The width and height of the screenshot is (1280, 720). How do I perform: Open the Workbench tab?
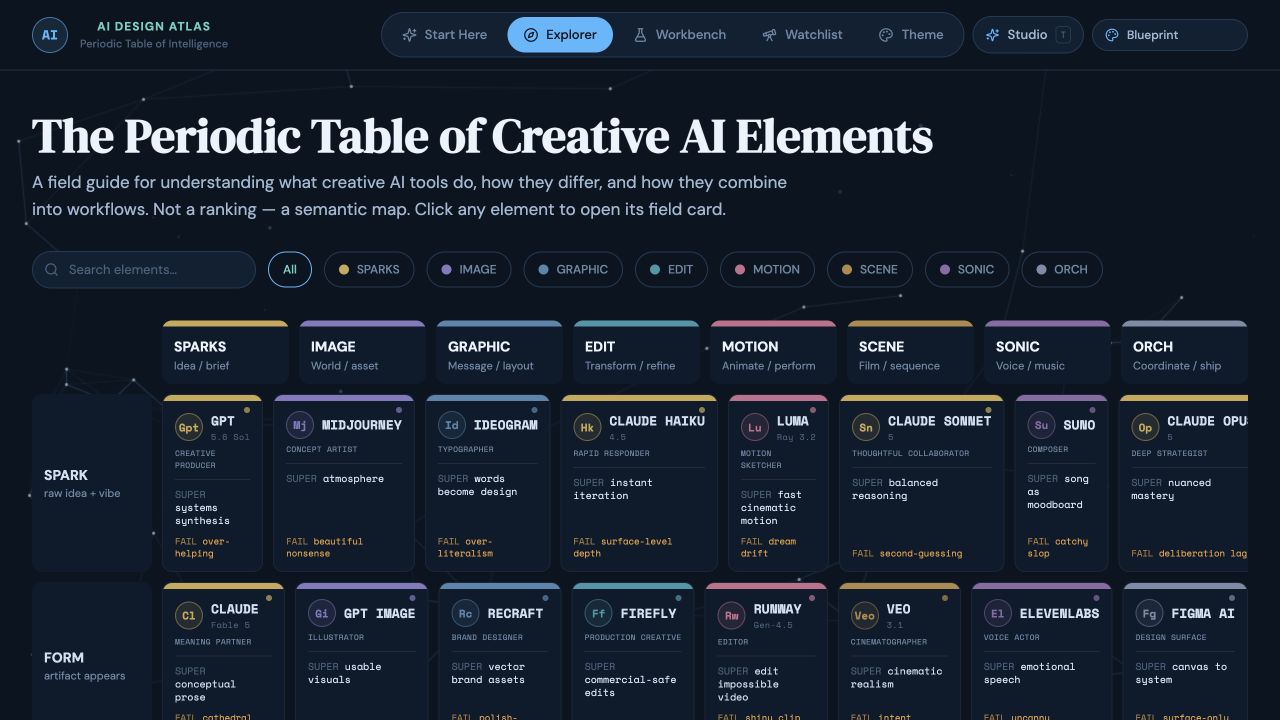pyautogui.click(x=679, y=35)
